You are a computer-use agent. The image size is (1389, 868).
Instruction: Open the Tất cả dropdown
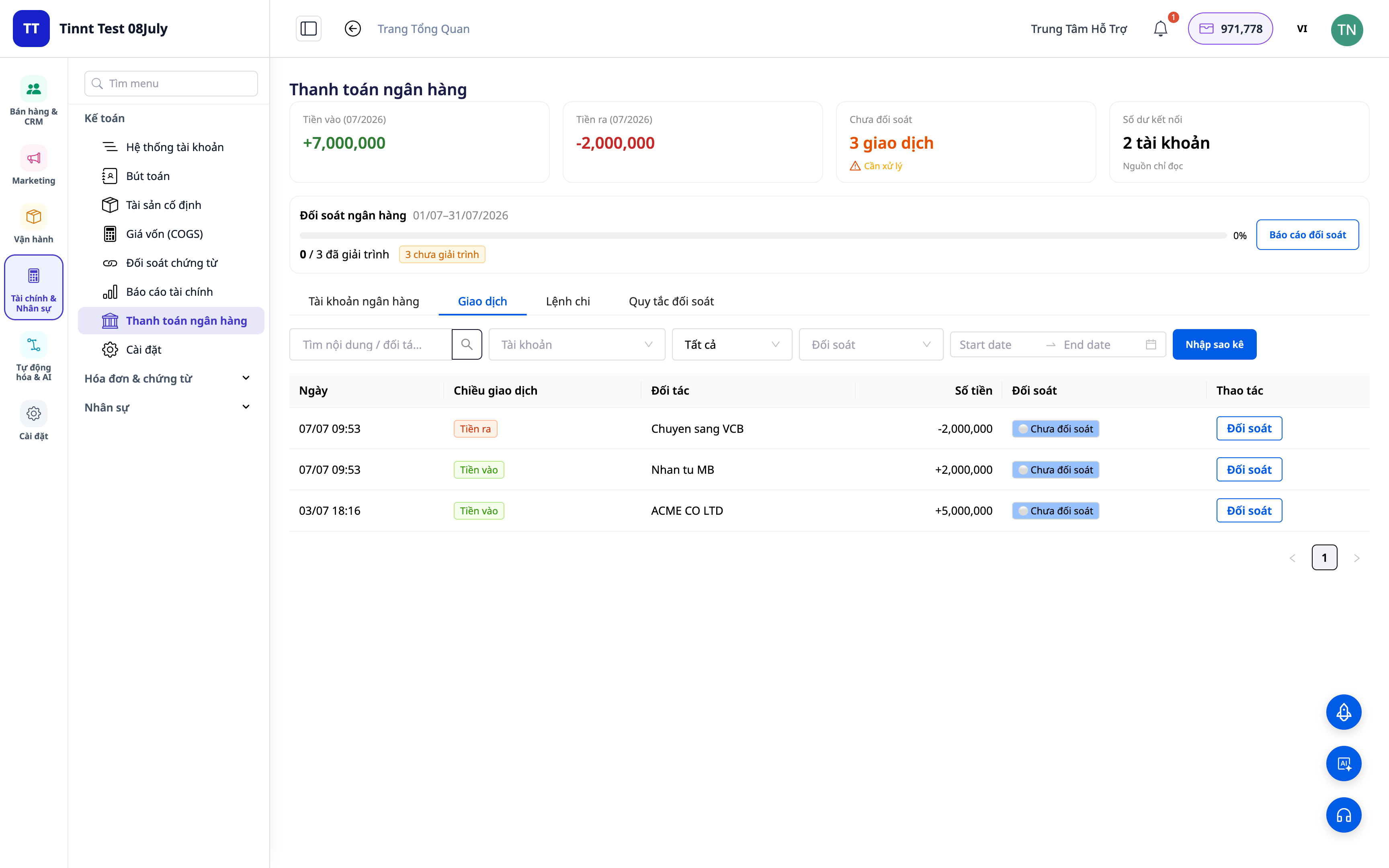(x=732, y=344)
